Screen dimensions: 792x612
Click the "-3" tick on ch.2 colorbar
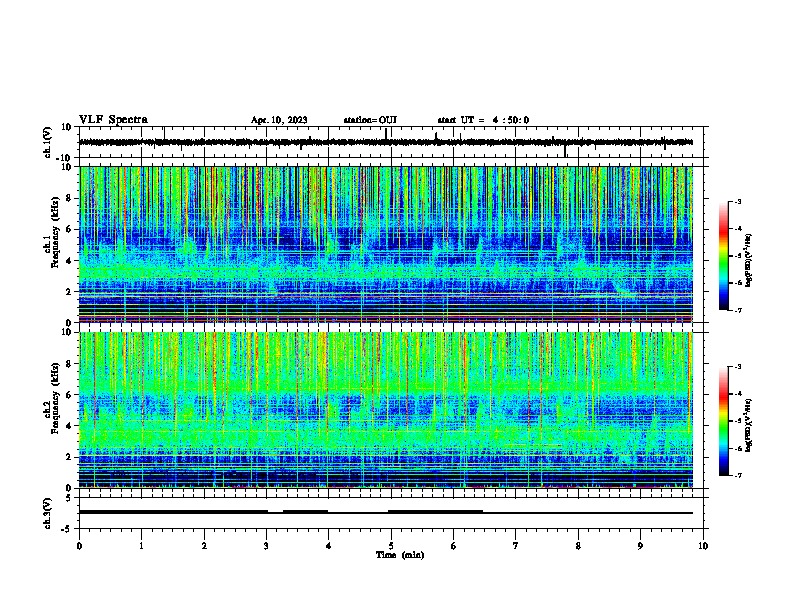[737, 367]
